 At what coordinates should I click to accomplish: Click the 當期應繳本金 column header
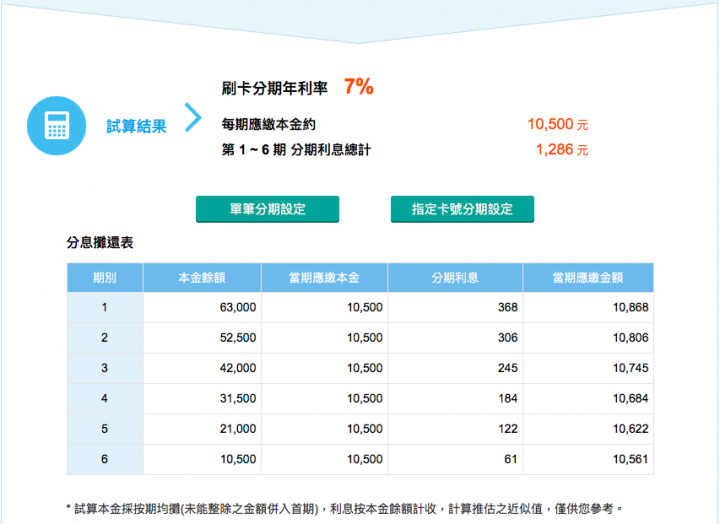[324, 277]
